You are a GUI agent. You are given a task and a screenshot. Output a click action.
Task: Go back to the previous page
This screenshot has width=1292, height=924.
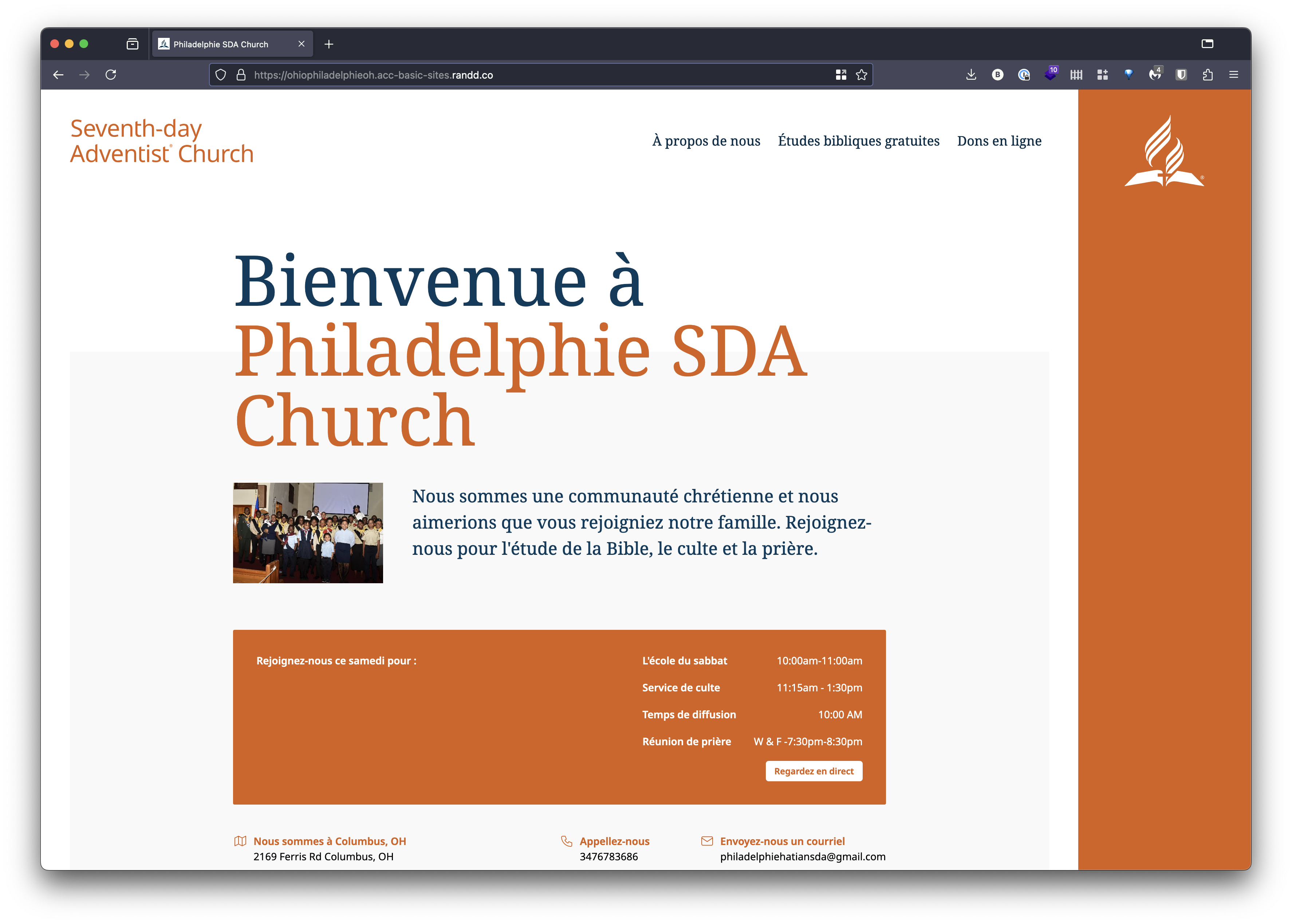(x=58, y=75)
